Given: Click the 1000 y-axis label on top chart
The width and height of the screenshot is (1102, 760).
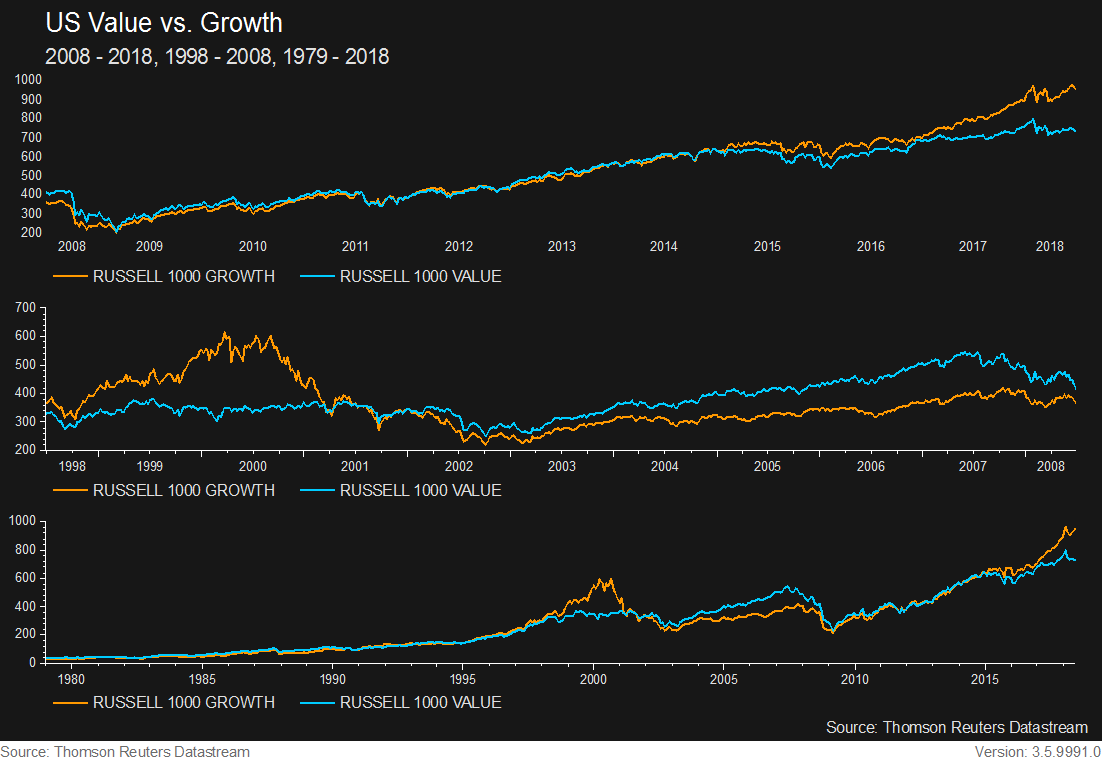Looking at the screenshot, I should [x=29, y=80].
